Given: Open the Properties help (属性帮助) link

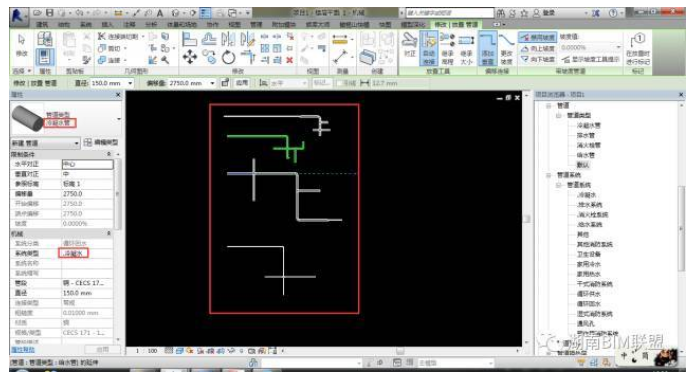Looking at the screenshot, I should 23,350.
